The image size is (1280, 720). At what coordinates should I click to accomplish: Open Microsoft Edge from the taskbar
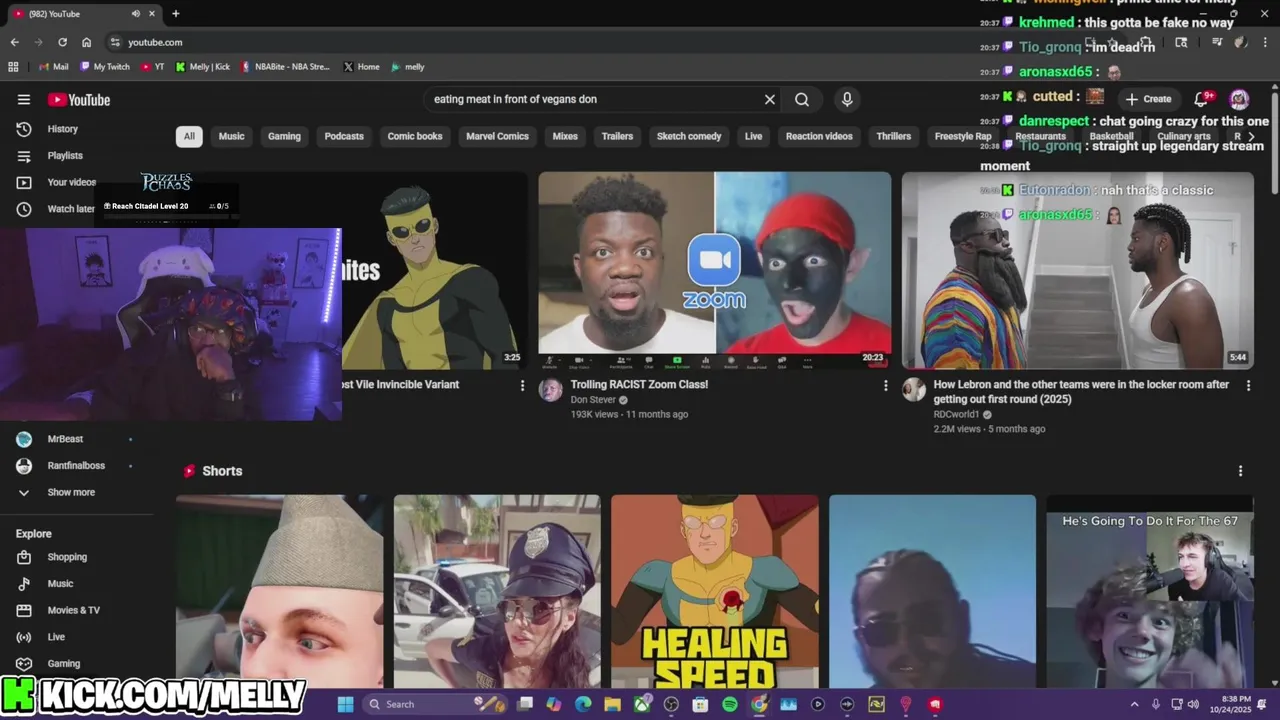(x=583, y=704)
